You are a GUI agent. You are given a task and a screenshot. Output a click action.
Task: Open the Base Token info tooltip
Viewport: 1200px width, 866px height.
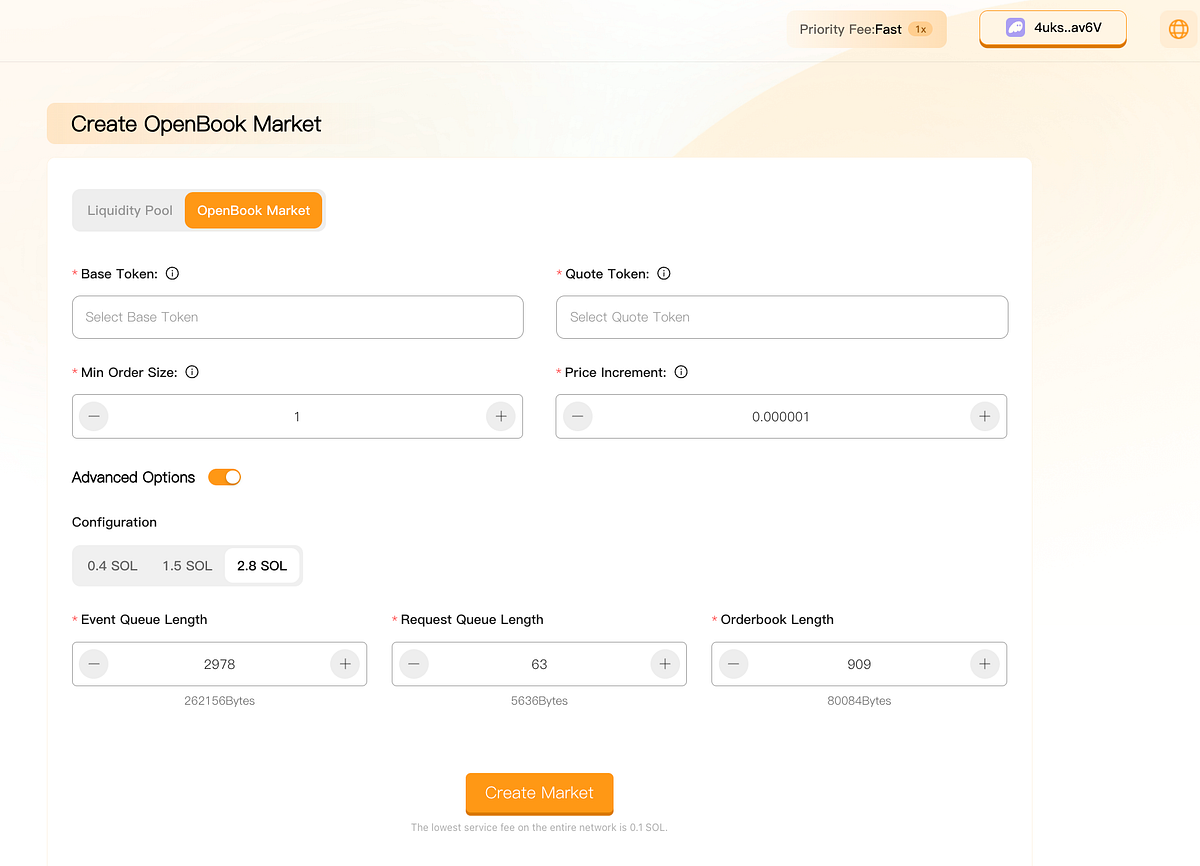point(172,273)
